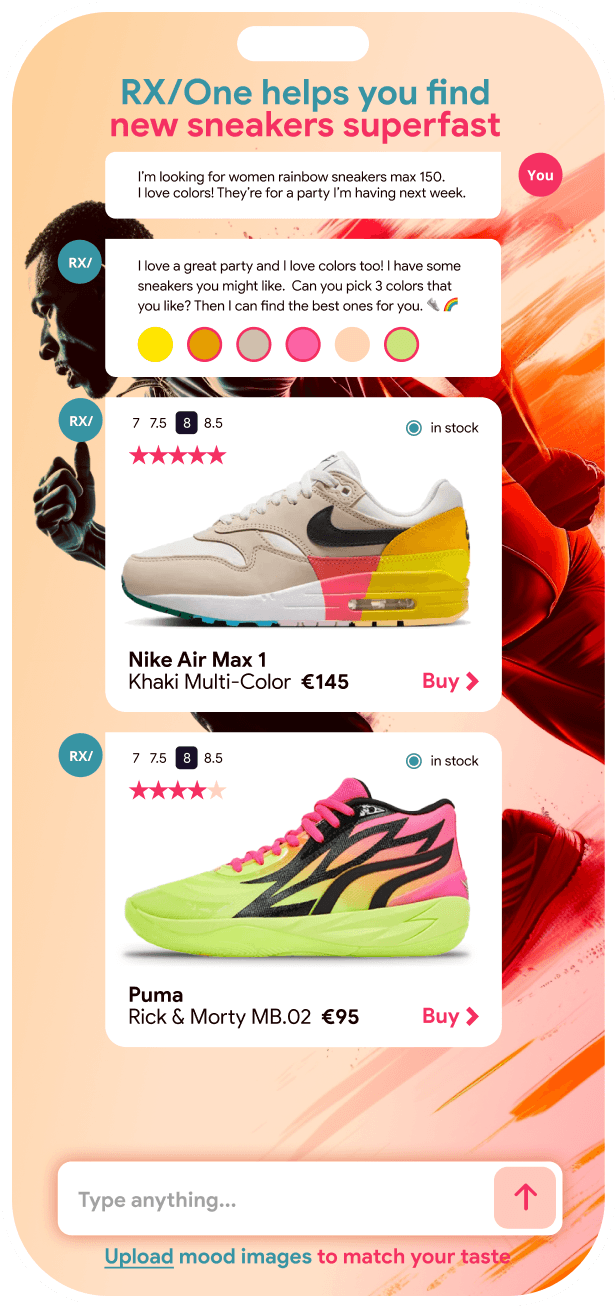Click RX/ avatar next to Nike card
The image size is (615, 1306).
[x=80, y=421]
